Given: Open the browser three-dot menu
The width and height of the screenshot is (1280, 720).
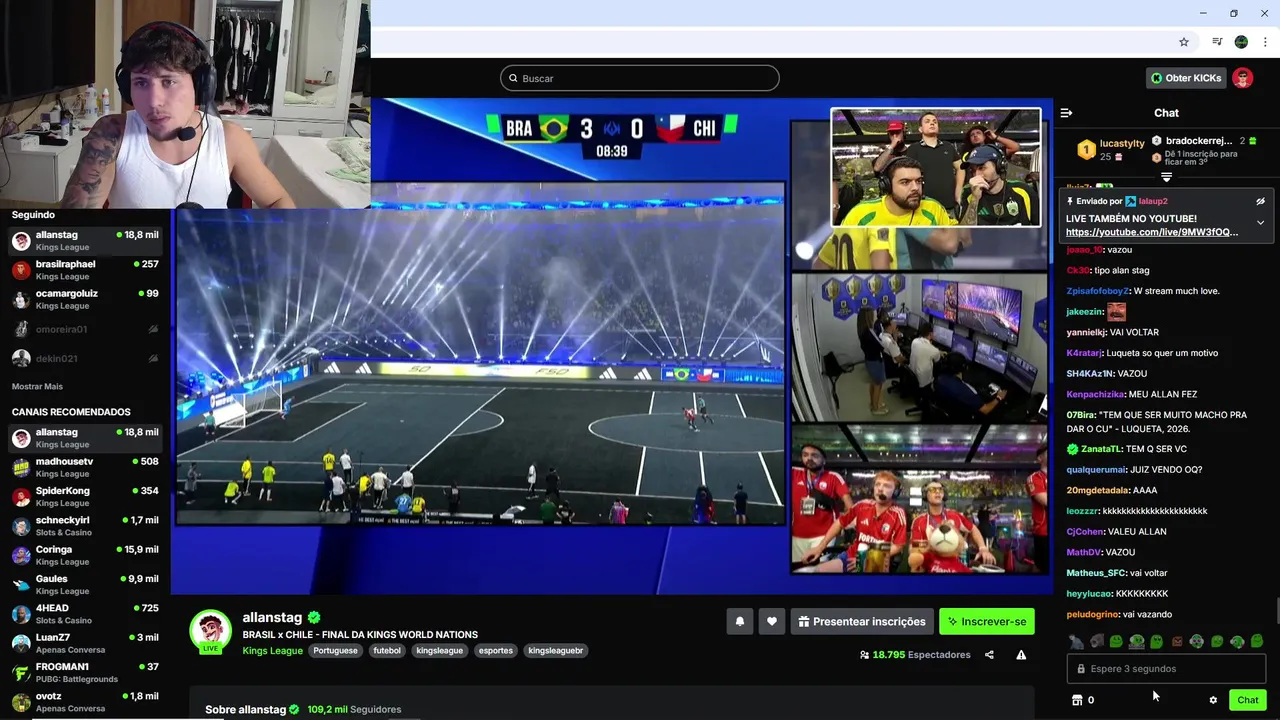Looking at the screenshot, I should (1265, 42).
